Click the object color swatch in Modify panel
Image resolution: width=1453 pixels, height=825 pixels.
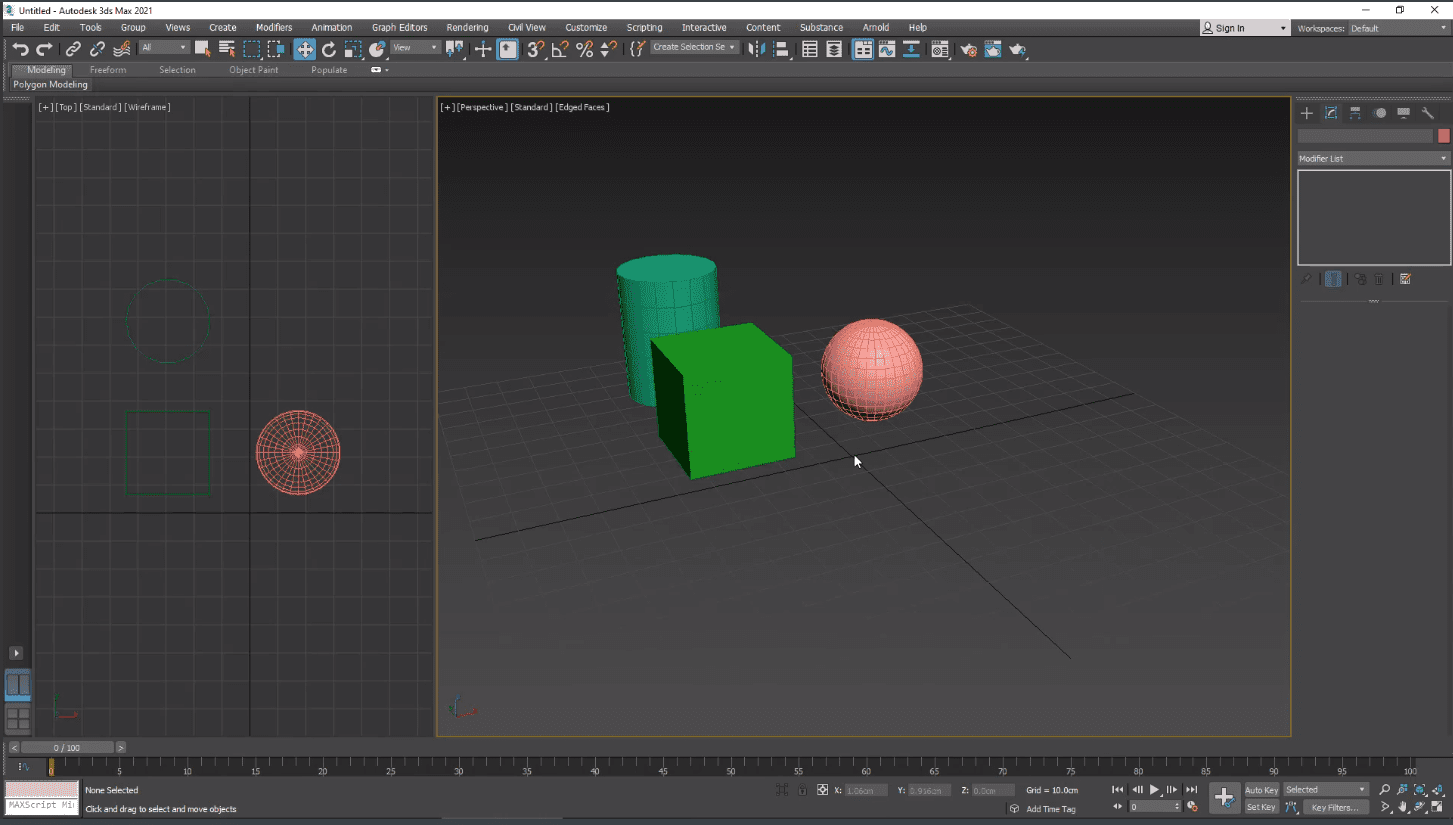[x=1443, y=135]
